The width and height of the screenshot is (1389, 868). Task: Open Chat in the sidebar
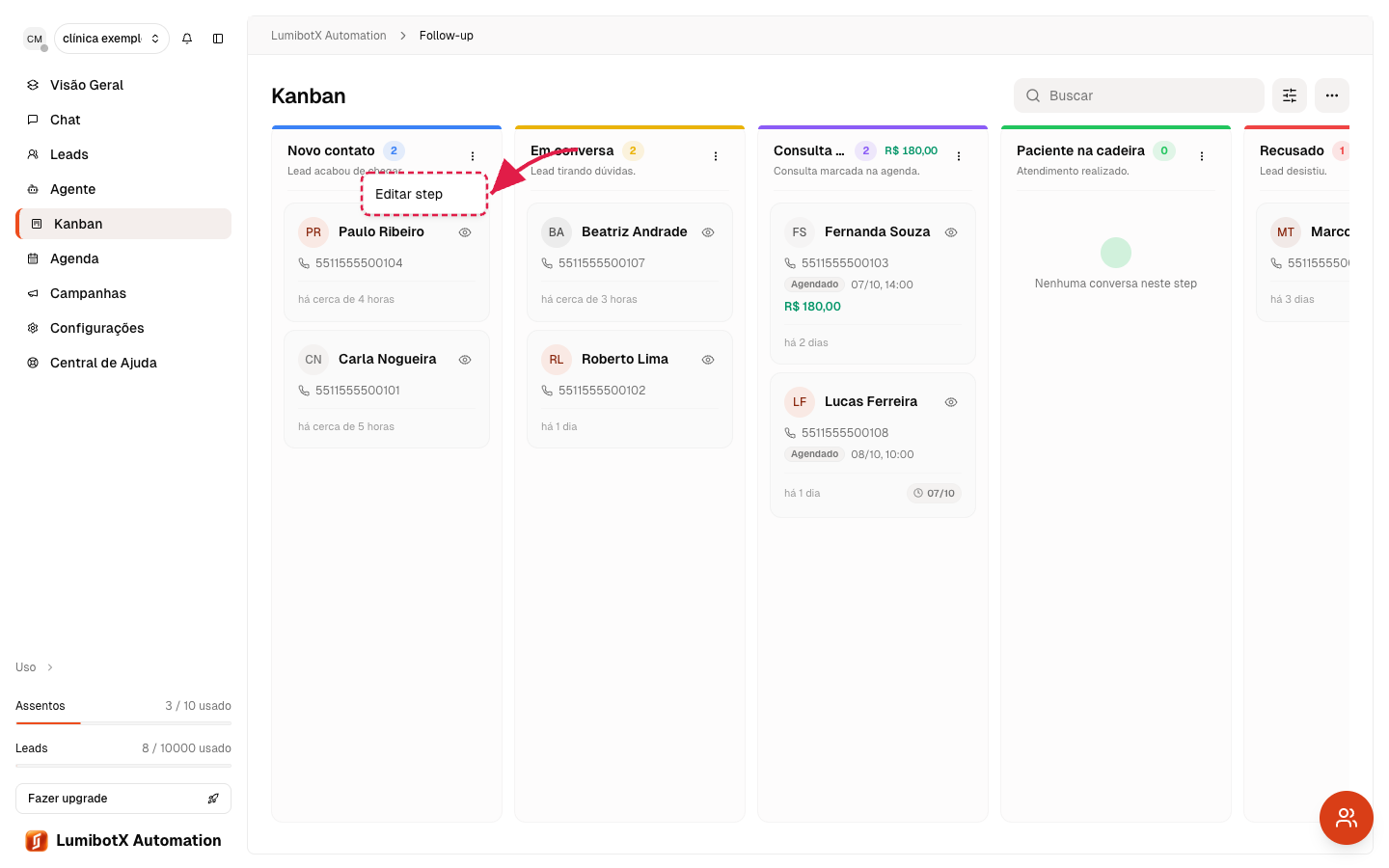click(x=123, y=120)
